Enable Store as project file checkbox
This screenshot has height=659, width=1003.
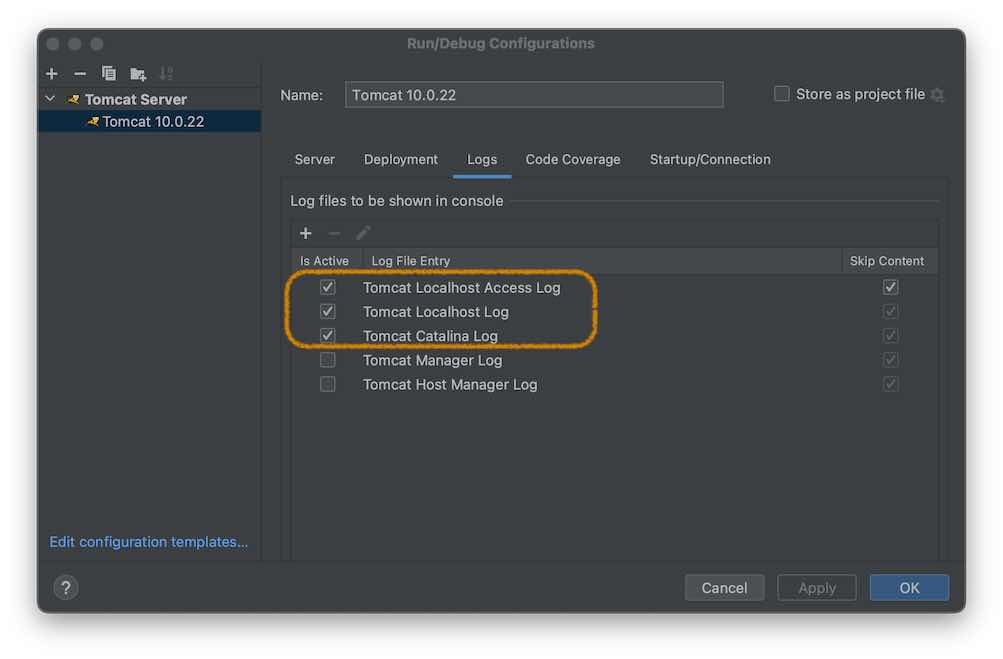(782, 94)
